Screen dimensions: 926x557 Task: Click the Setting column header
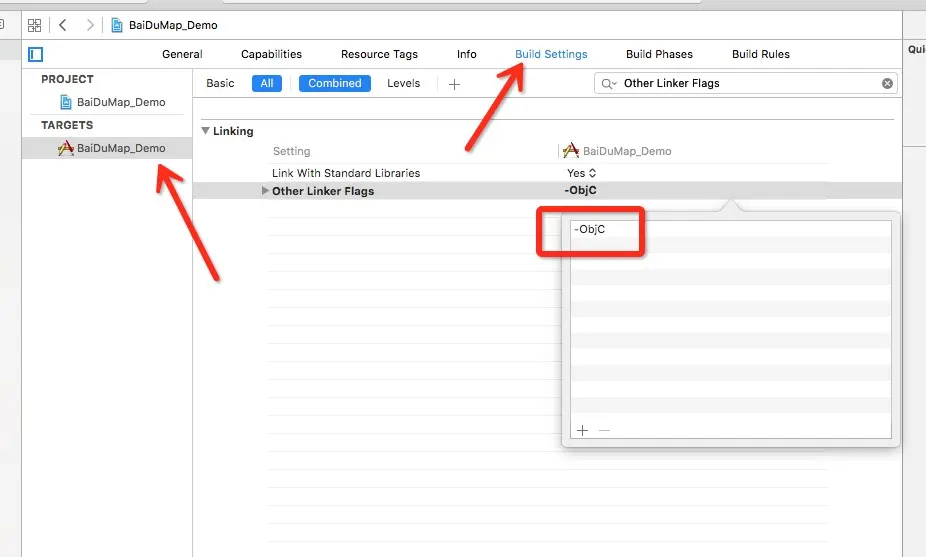pos(291,151)
